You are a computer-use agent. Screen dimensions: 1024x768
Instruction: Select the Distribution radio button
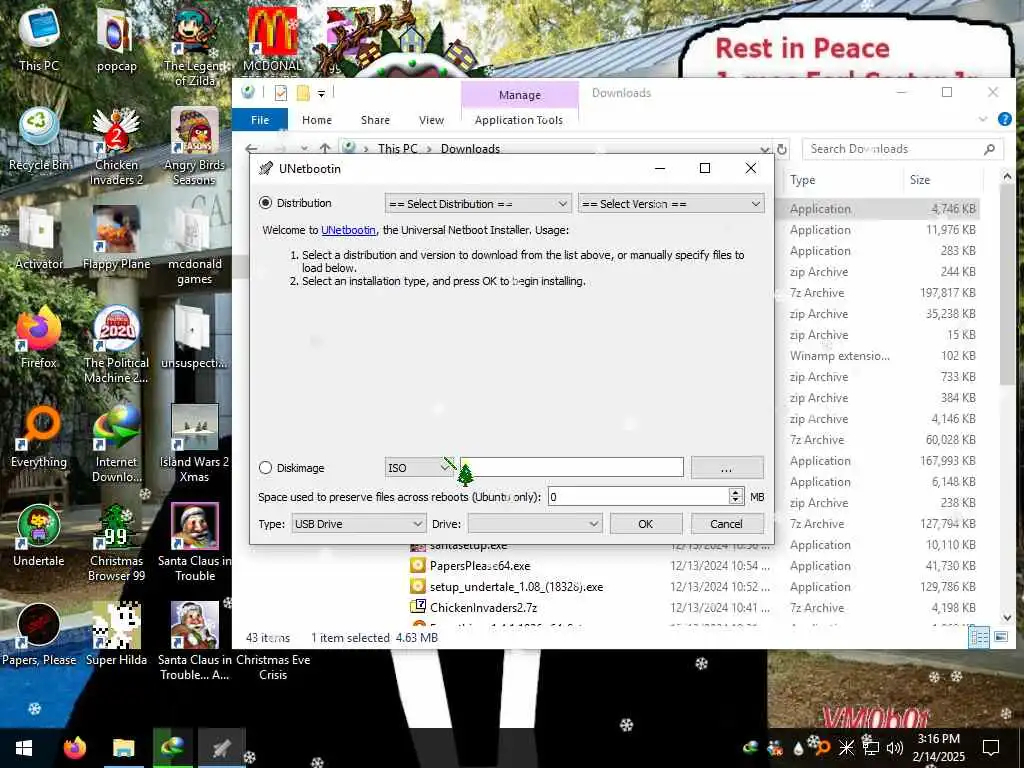click(265, 203)
